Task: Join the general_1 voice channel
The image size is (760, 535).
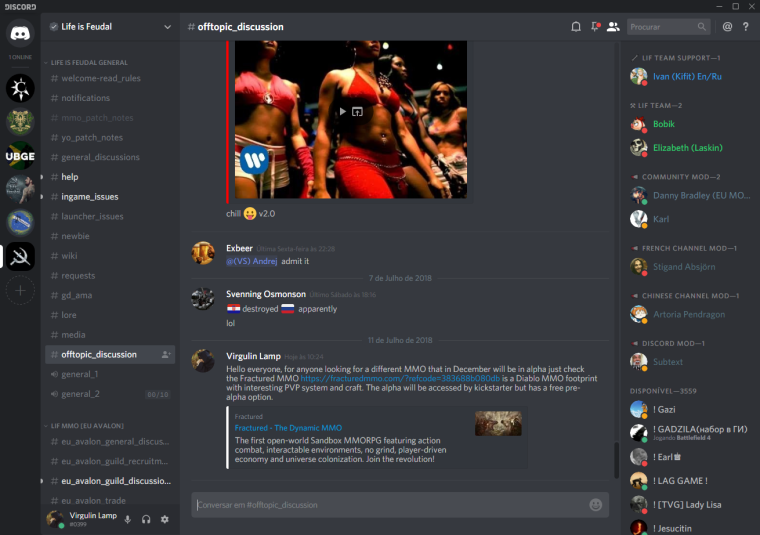Action: pyautogui.click(x=110, y=374)
